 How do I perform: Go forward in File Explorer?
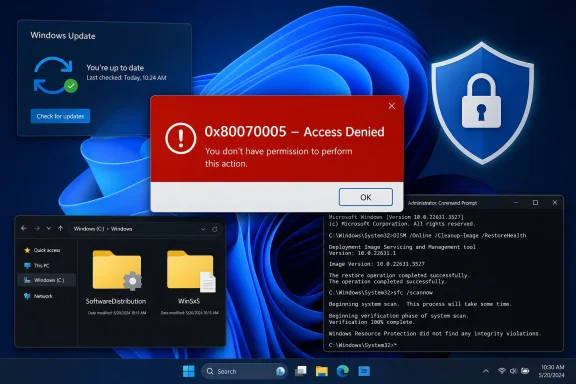[37, 229]
